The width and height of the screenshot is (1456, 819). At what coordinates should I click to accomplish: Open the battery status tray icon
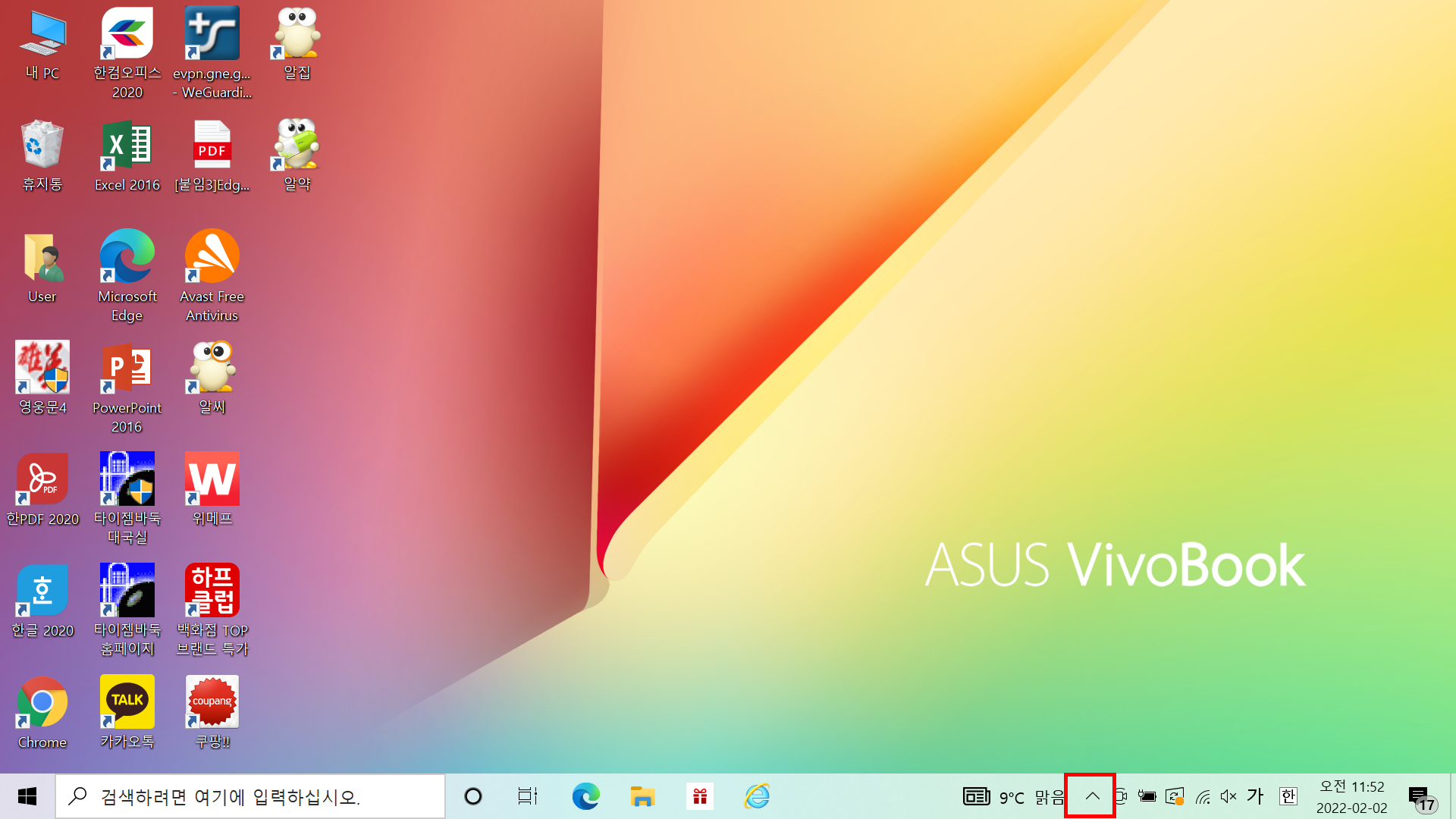click(x=1147, y=796)
